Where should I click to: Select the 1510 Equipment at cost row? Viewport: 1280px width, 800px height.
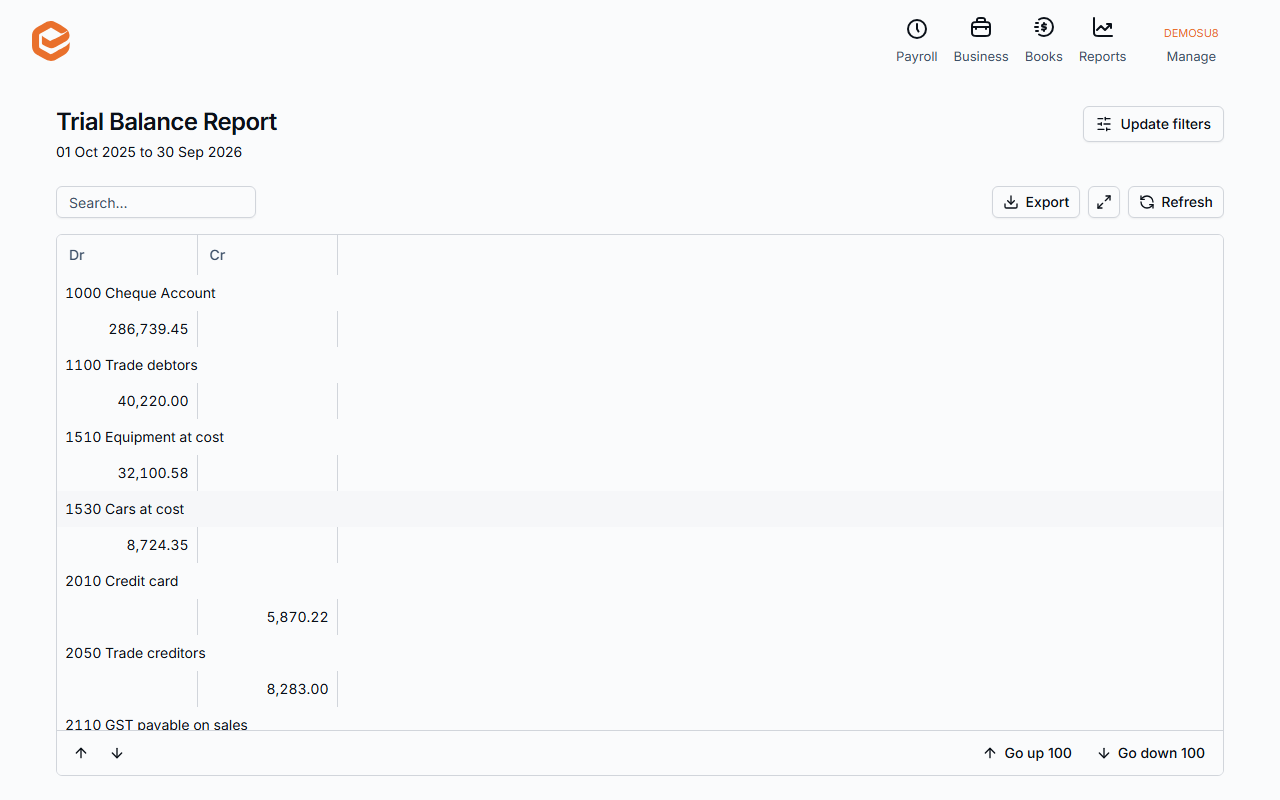640,437
